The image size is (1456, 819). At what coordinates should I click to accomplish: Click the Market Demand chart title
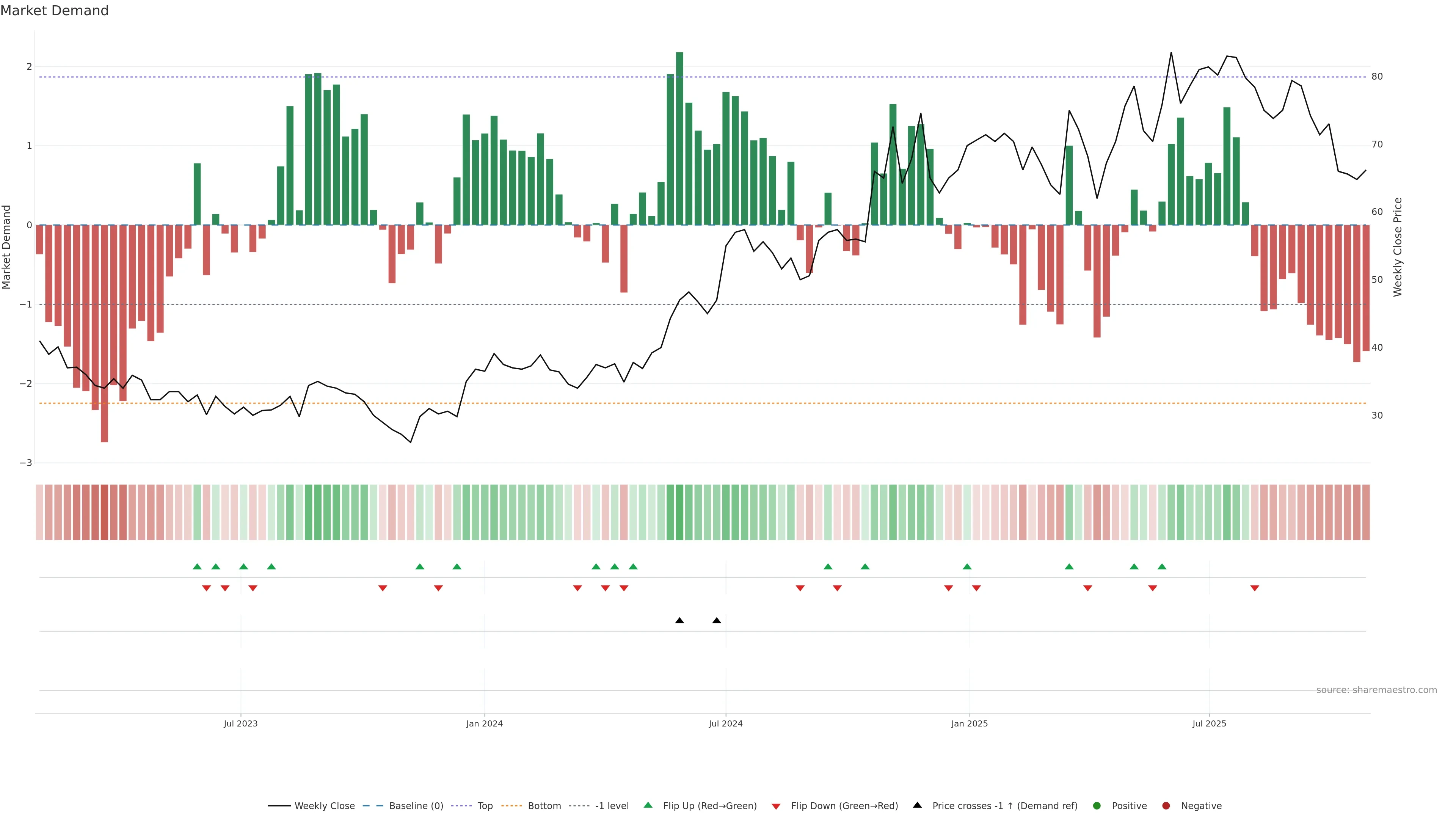[x=54, y=11]
